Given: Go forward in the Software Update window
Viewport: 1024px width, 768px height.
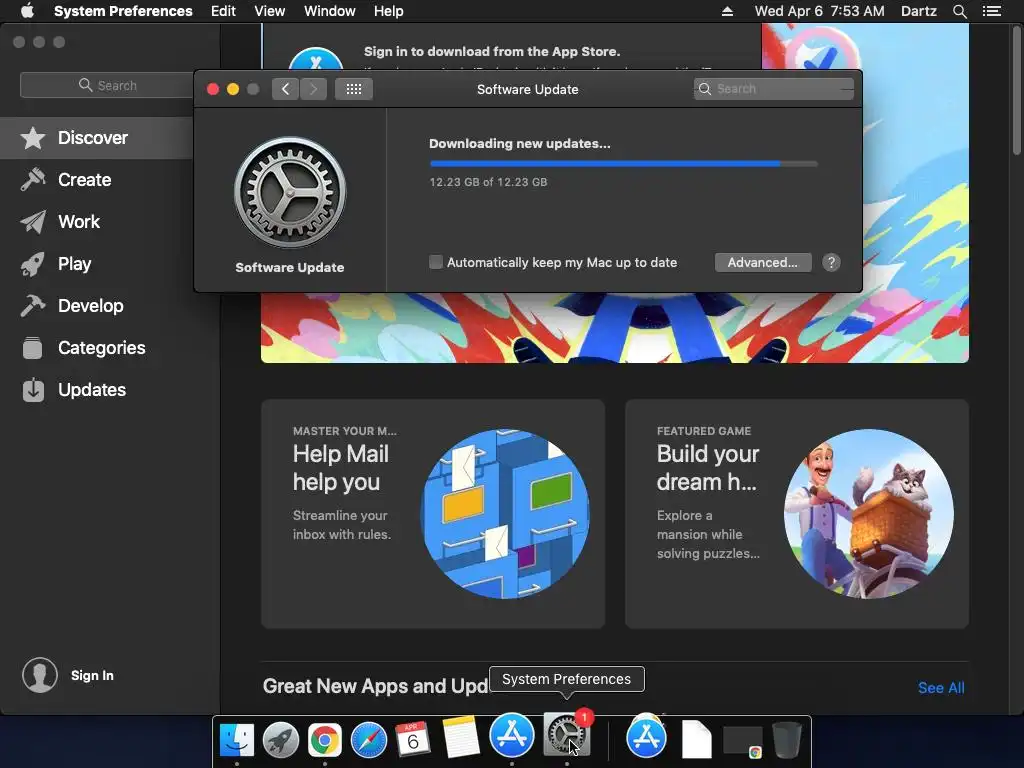Looking at the screenshot, I should coord(313,89).
